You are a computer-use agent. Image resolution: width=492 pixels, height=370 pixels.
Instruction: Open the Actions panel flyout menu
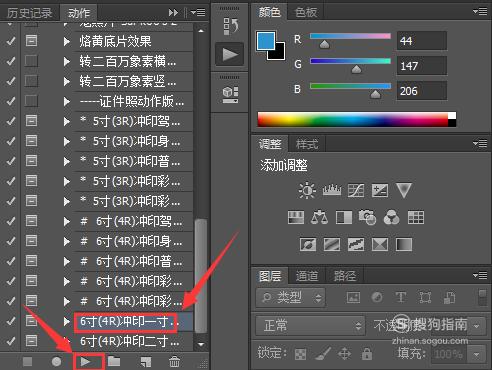click(198, 13)
